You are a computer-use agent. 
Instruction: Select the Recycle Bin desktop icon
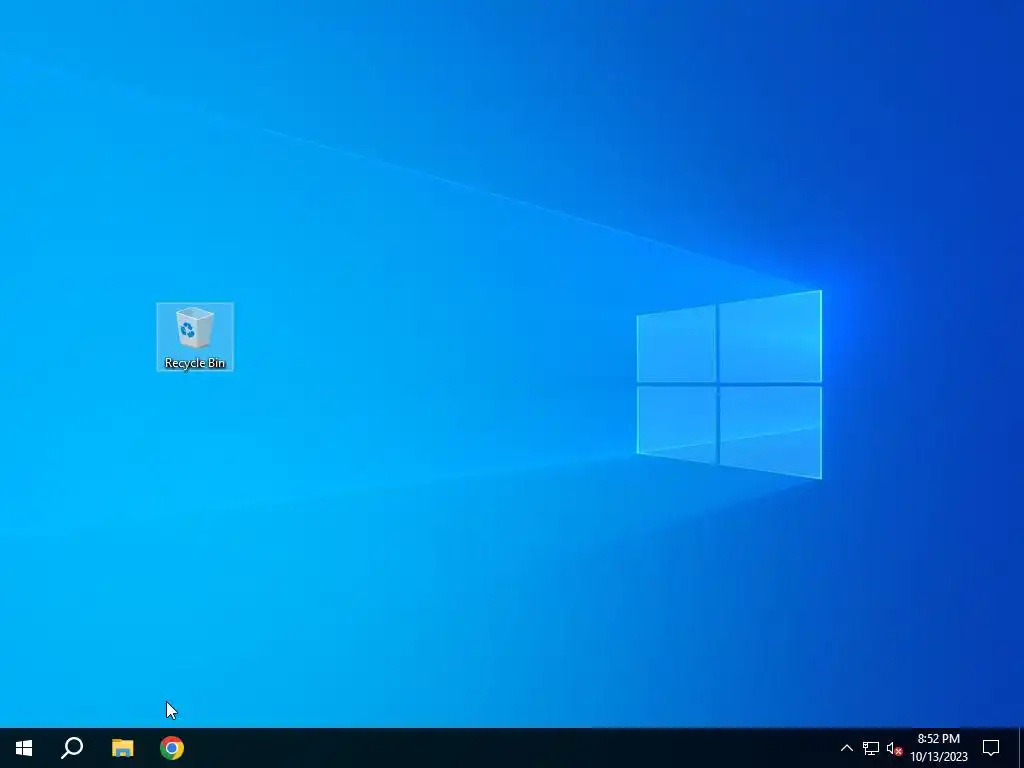tap(195, 337)
